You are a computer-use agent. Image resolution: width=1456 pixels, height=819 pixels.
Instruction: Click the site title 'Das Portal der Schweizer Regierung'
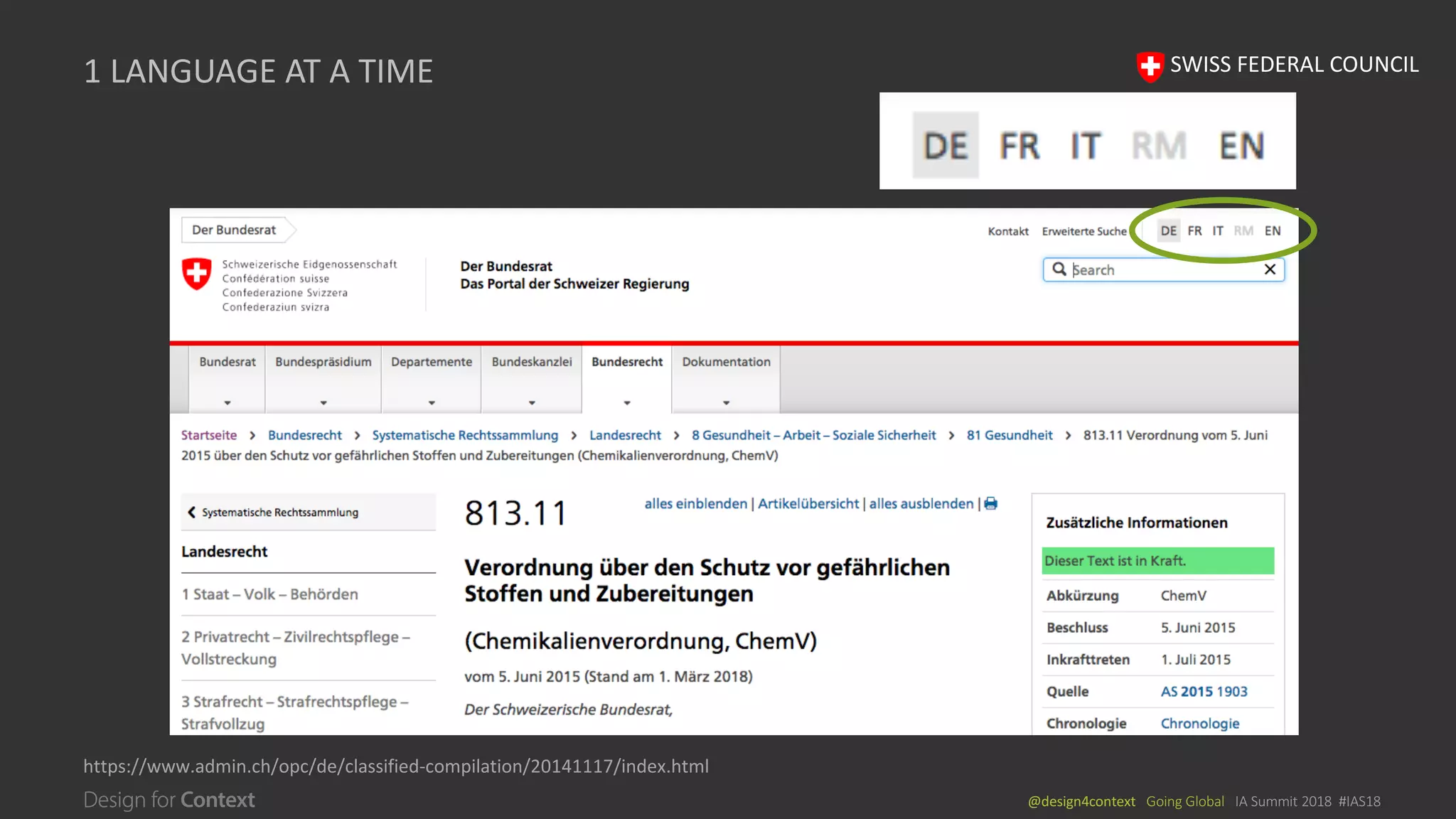(x=574, y=284)
